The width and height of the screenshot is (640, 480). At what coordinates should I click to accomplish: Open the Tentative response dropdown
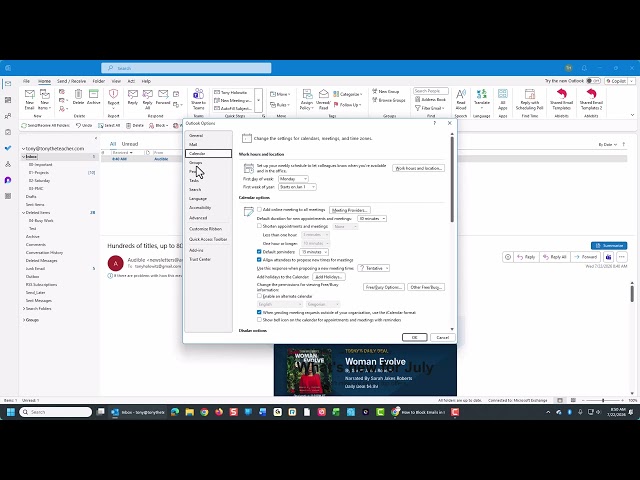pos(373,268)
